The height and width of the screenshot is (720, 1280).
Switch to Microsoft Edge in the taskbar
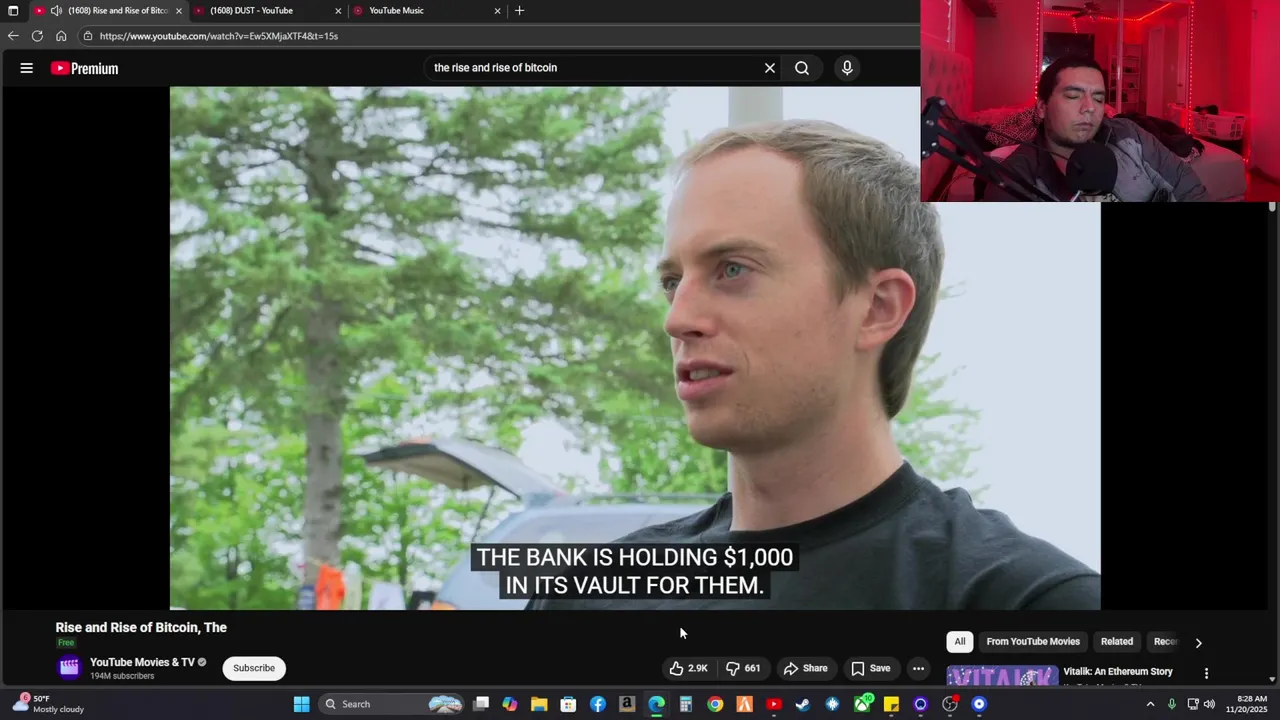tap(656, 704)
